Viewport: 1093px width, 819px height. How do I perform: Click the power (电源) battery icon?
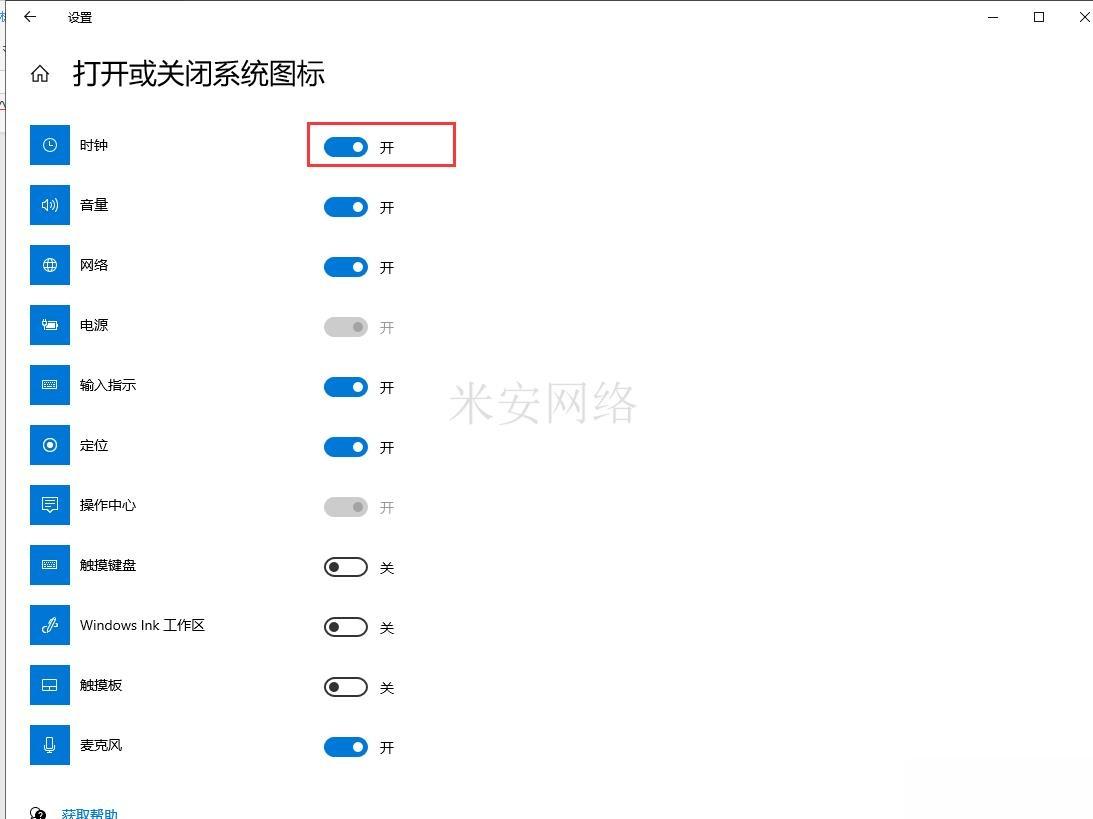pos(49,325)
